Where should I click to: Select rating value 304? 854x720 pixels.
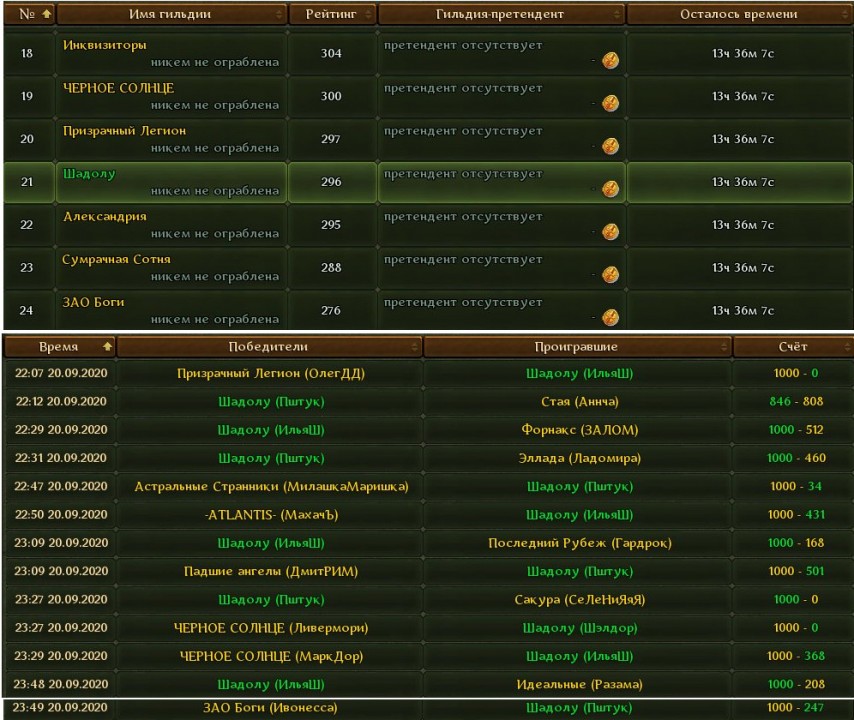[331, 53]
